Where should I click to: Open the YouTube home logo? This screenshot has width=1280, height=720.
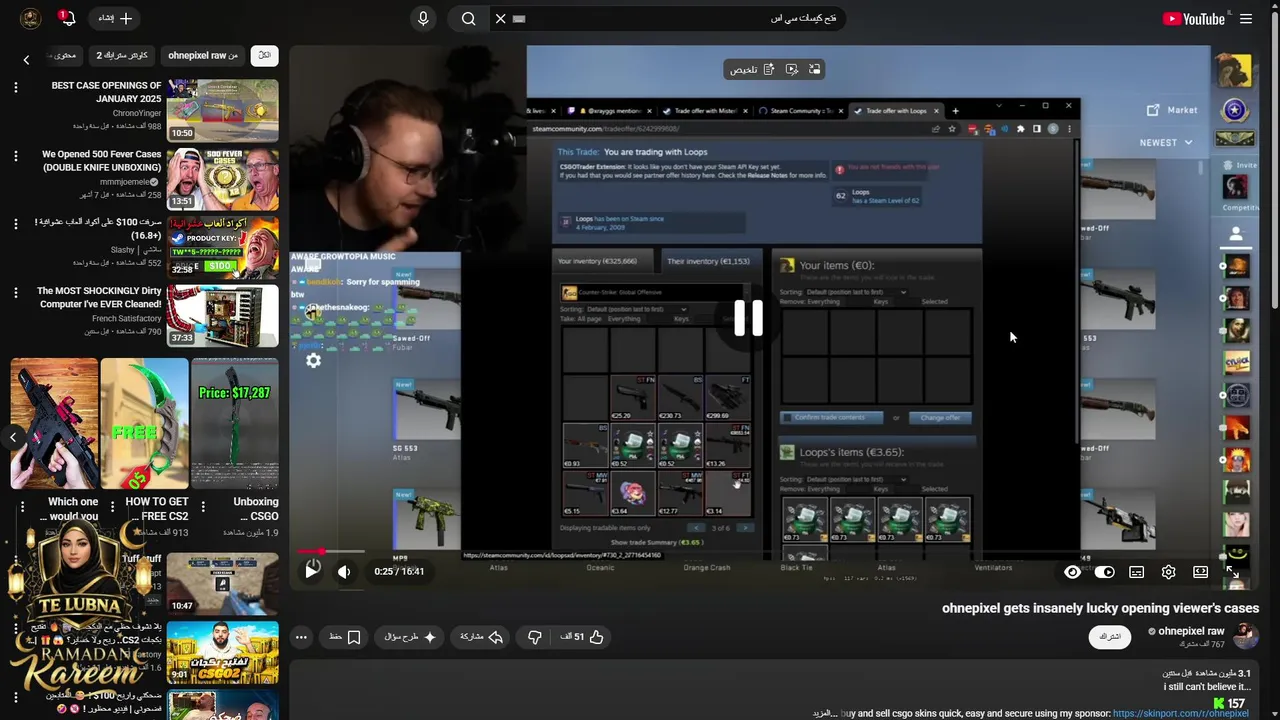[1193, 19]
